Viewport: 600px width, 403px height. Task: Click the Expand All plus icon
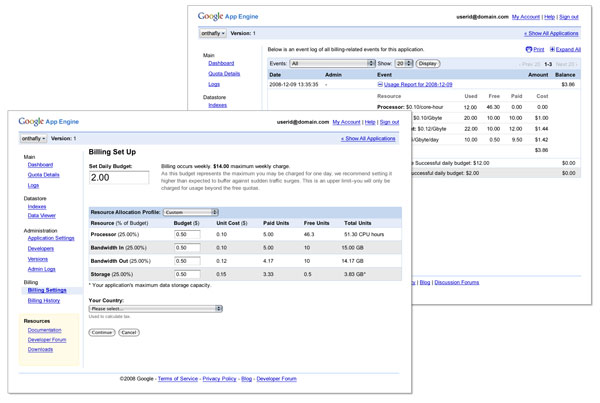554,49
